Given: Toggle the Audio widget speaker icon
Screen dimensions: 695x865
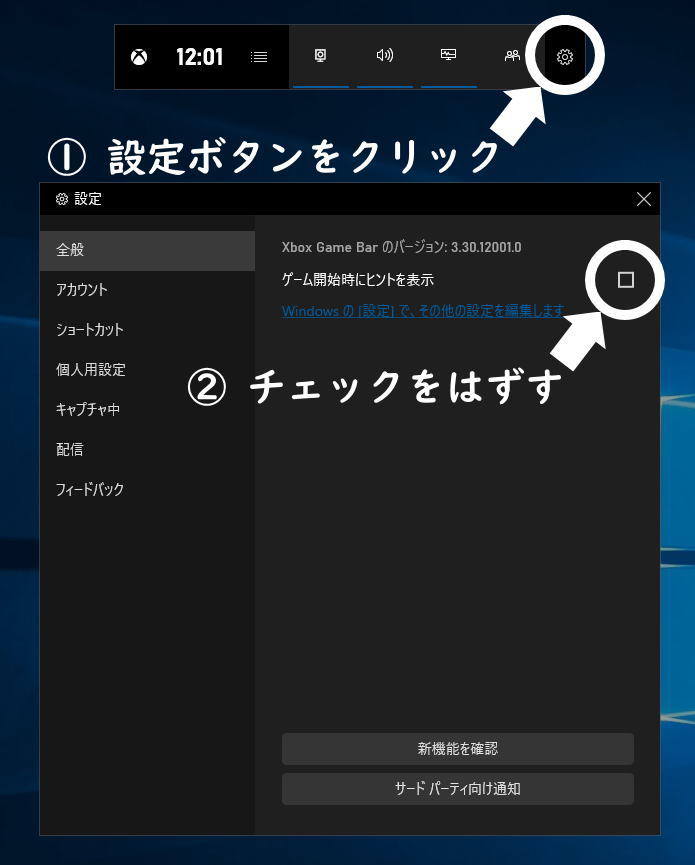Looking at the screenshot, I should (x=384, y=55).
